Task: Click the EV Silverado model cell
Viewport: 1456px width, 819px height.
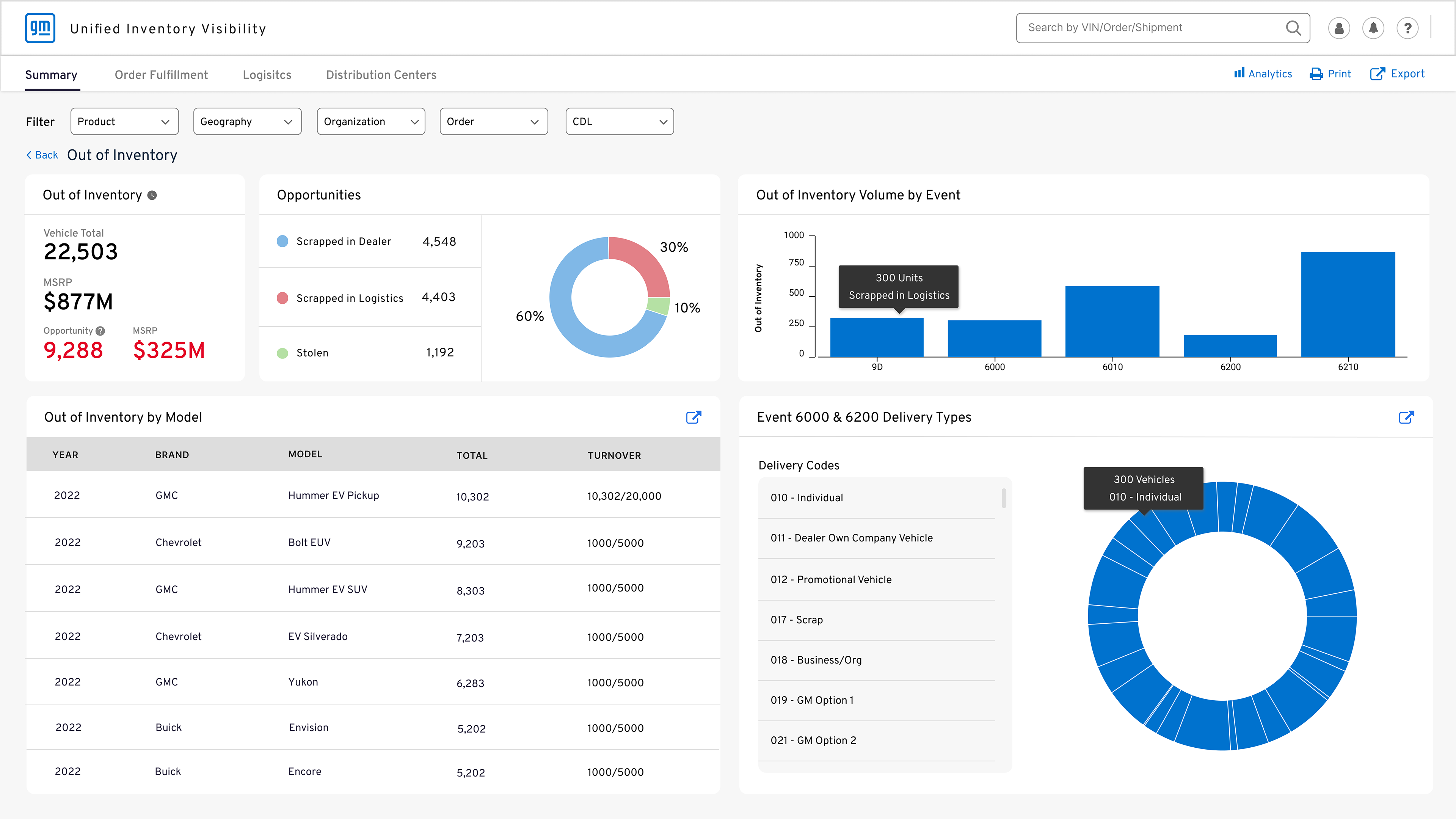Action: tap(318, 637)
